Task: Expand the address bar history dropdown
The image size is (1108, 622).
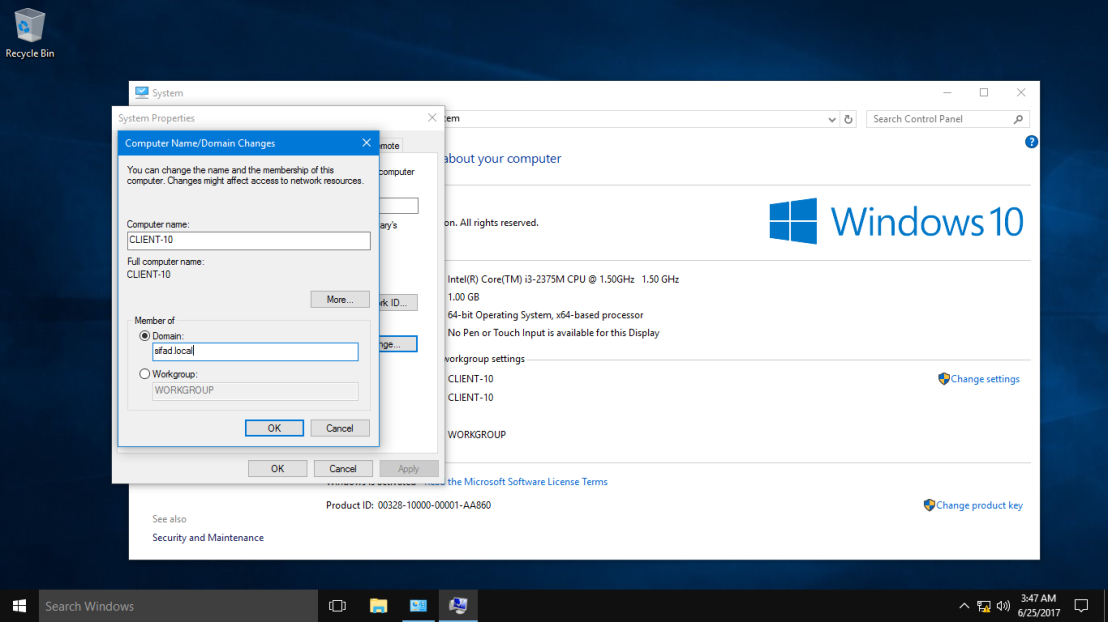Action: 832,119
